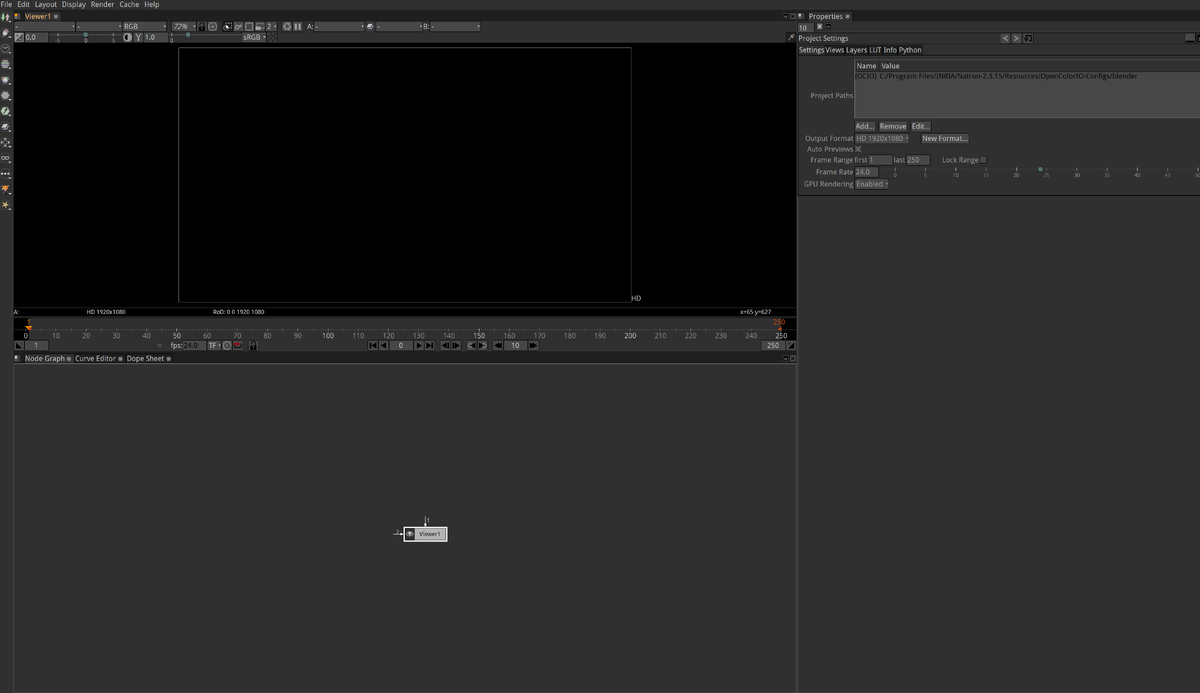This screenshot has height=693, width=1200.
Task: Adjust the viewer gamma slider
Action: coord(205,36)
